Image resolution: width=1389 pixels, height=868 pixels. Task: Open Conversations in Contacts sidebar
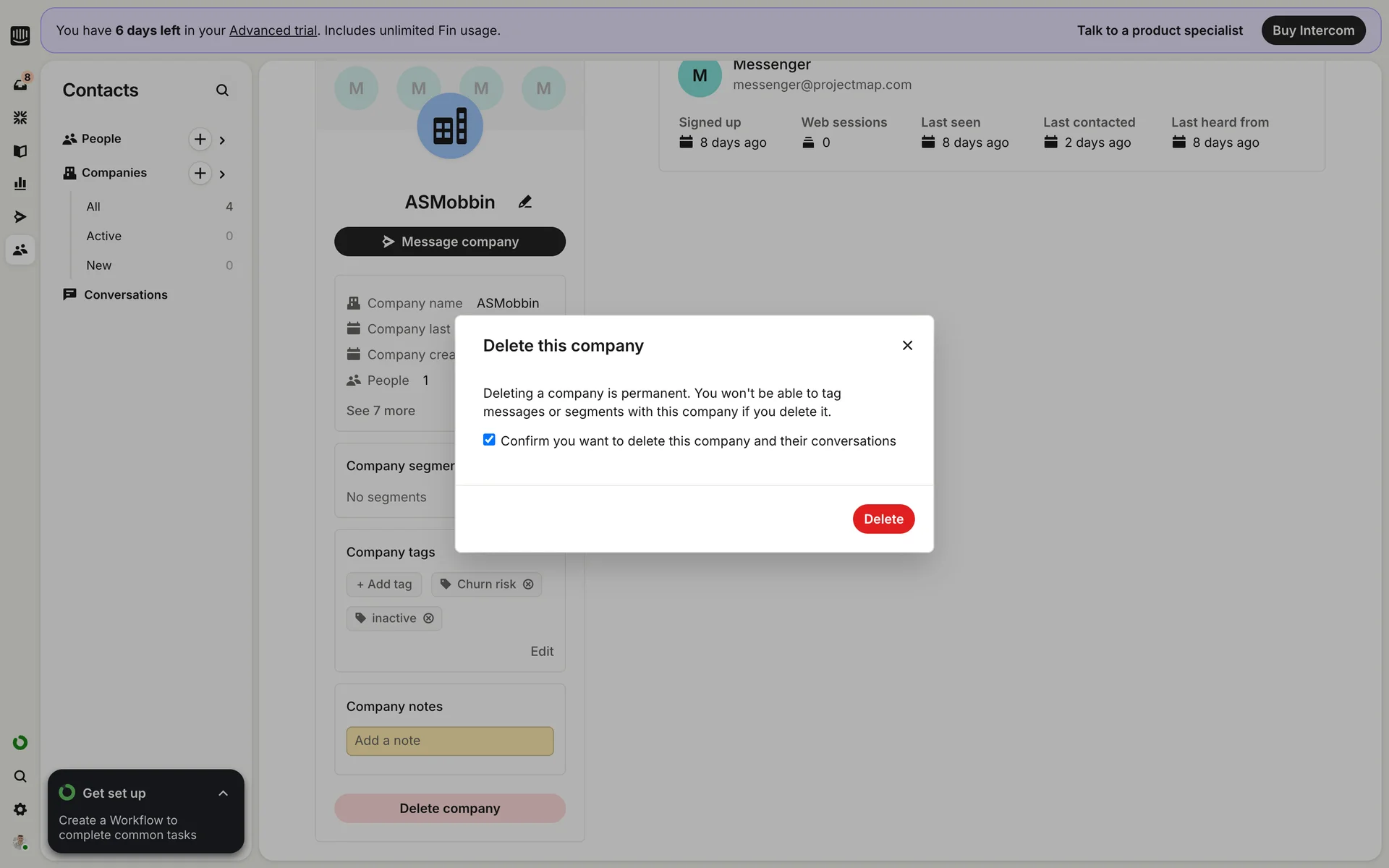125,294
